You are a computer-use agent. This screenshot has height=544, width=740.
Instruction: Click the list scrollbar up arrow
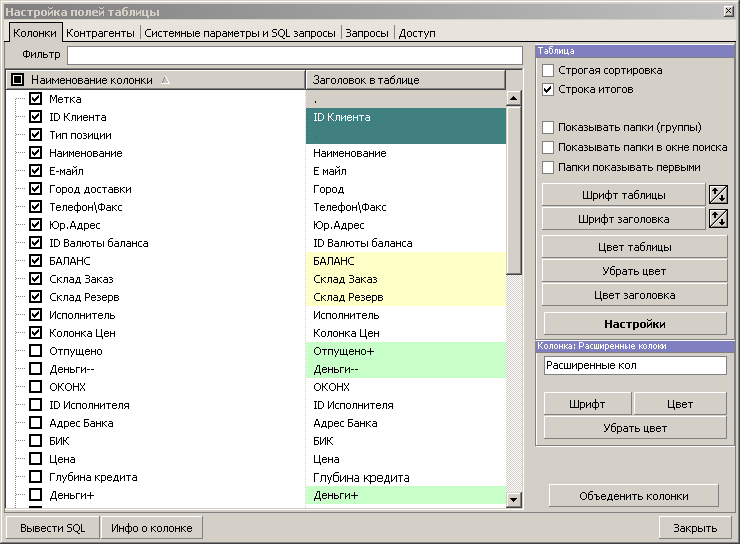click(x=513, y=98)
